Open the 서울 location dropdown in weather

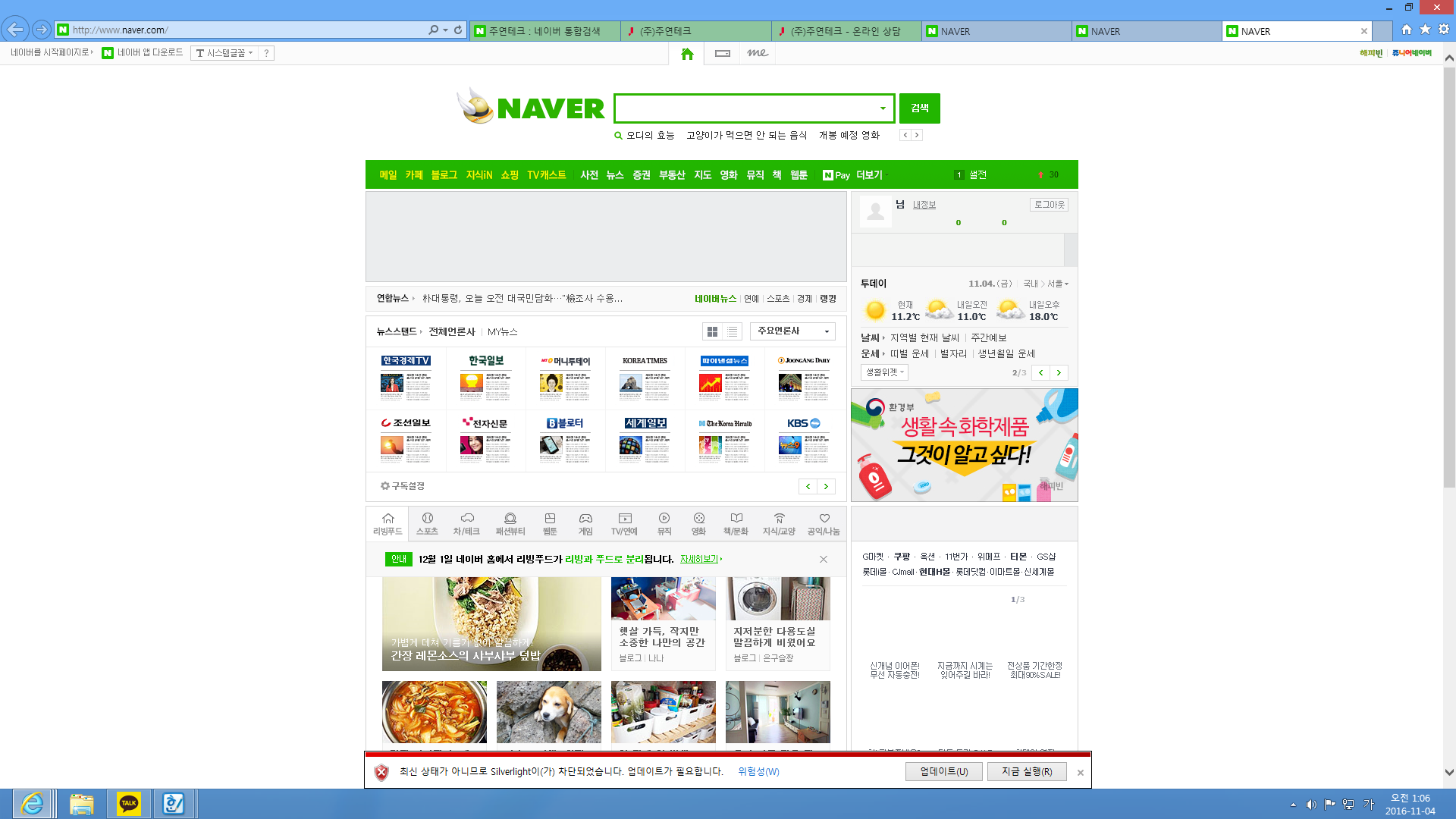1058,284
